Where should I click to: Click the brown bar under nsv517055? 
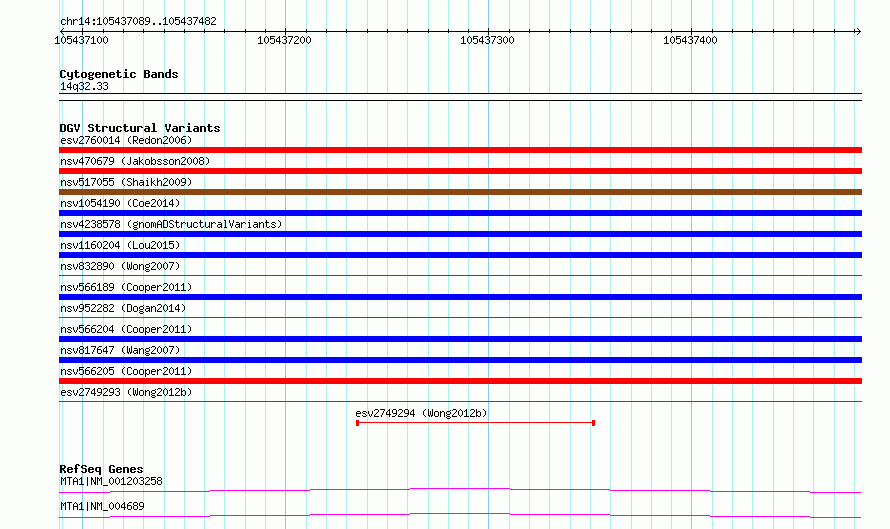point(460,192)
